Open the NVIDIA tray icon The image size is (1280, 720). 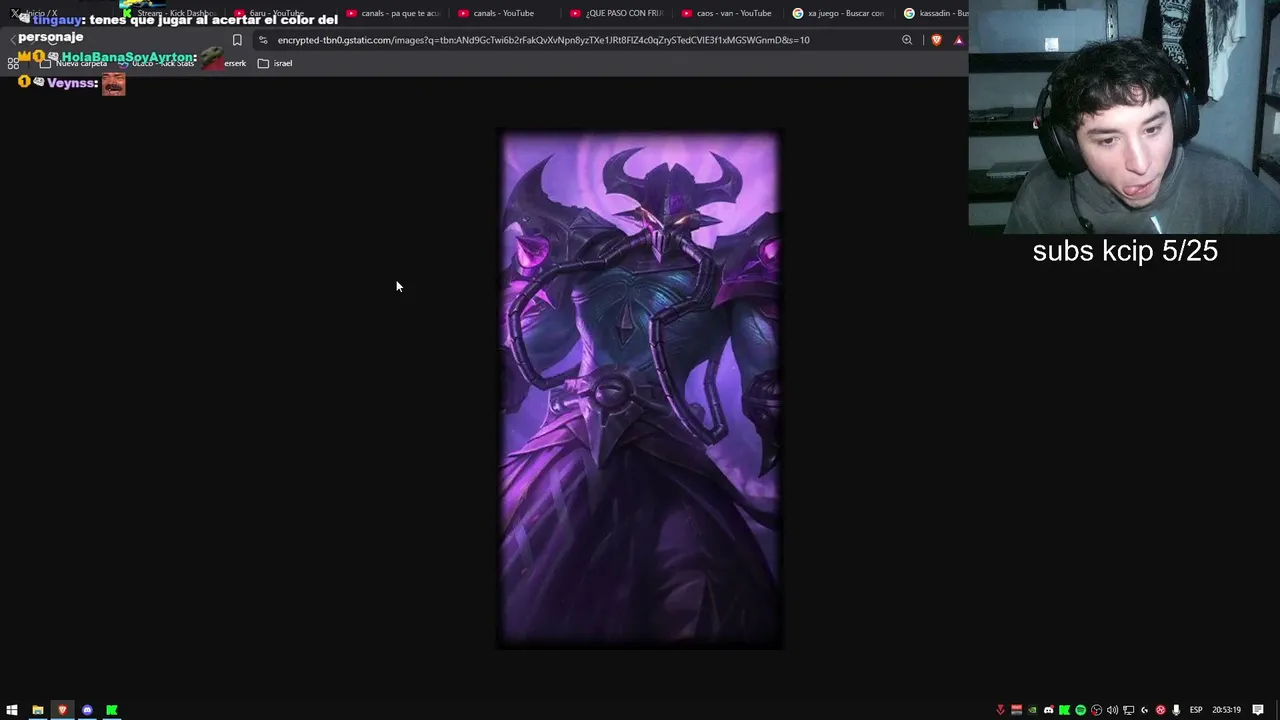pos(1032,710)
